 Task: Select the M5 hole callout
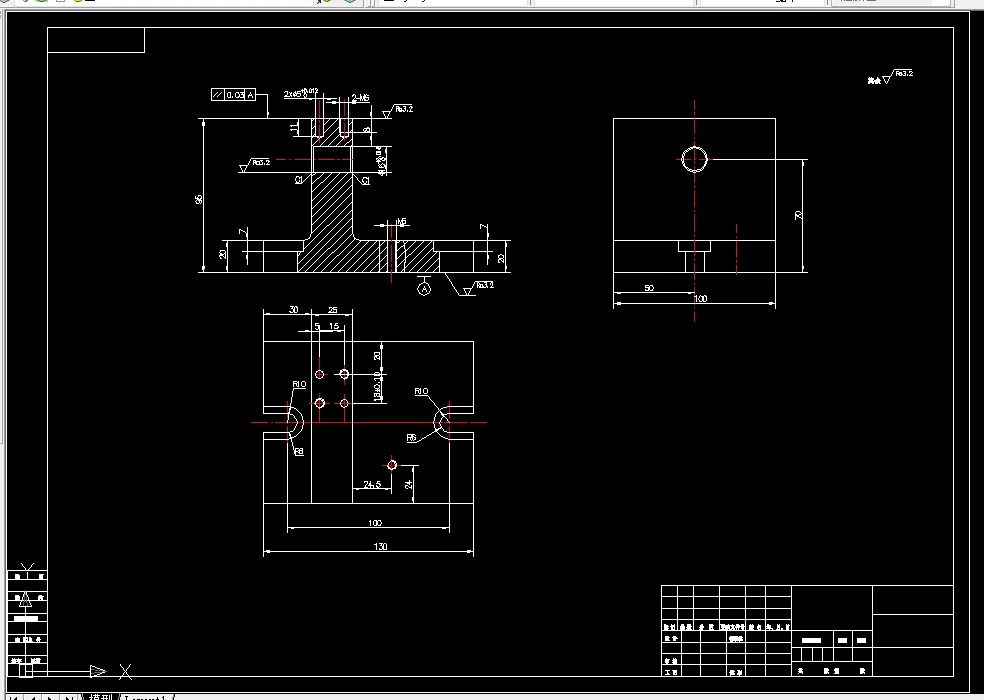402,222
